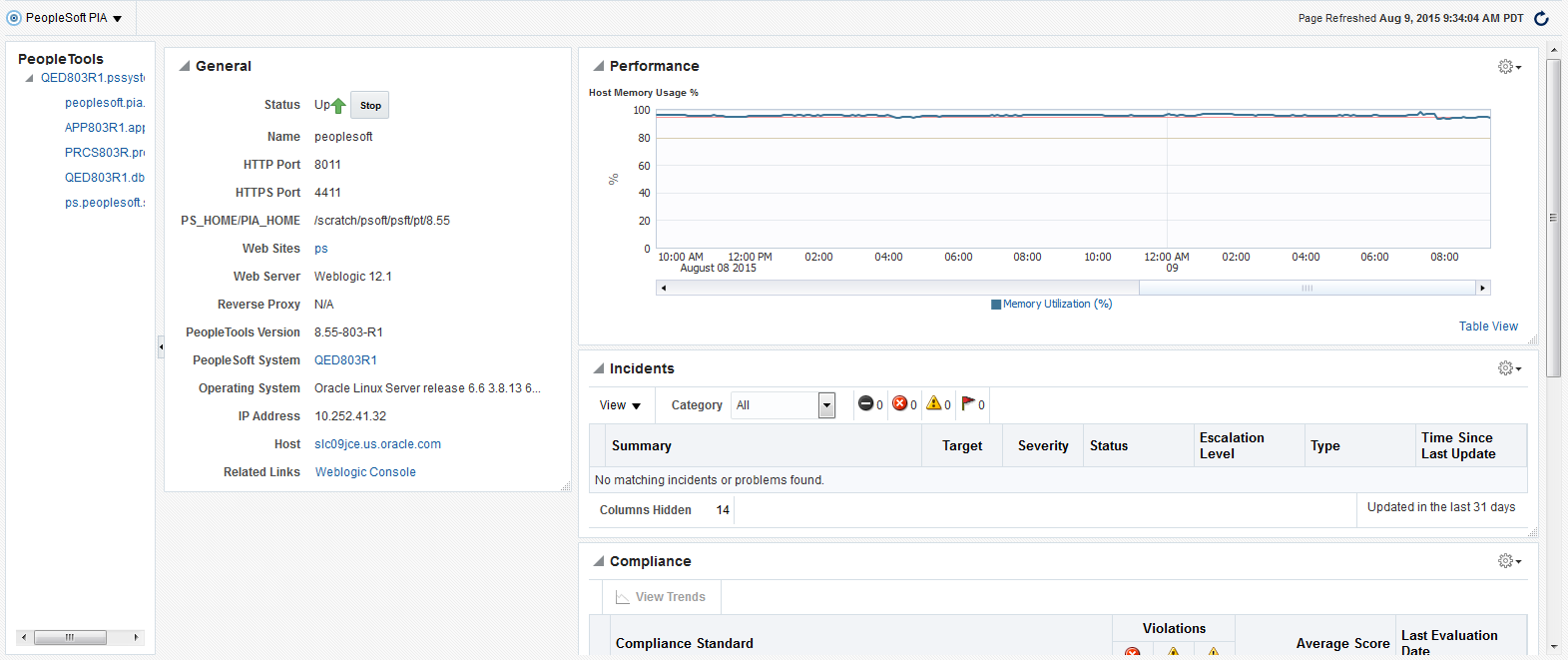1568x660 pixels.
Task: Click the Average Score column header
Action: coord(1314,636)
